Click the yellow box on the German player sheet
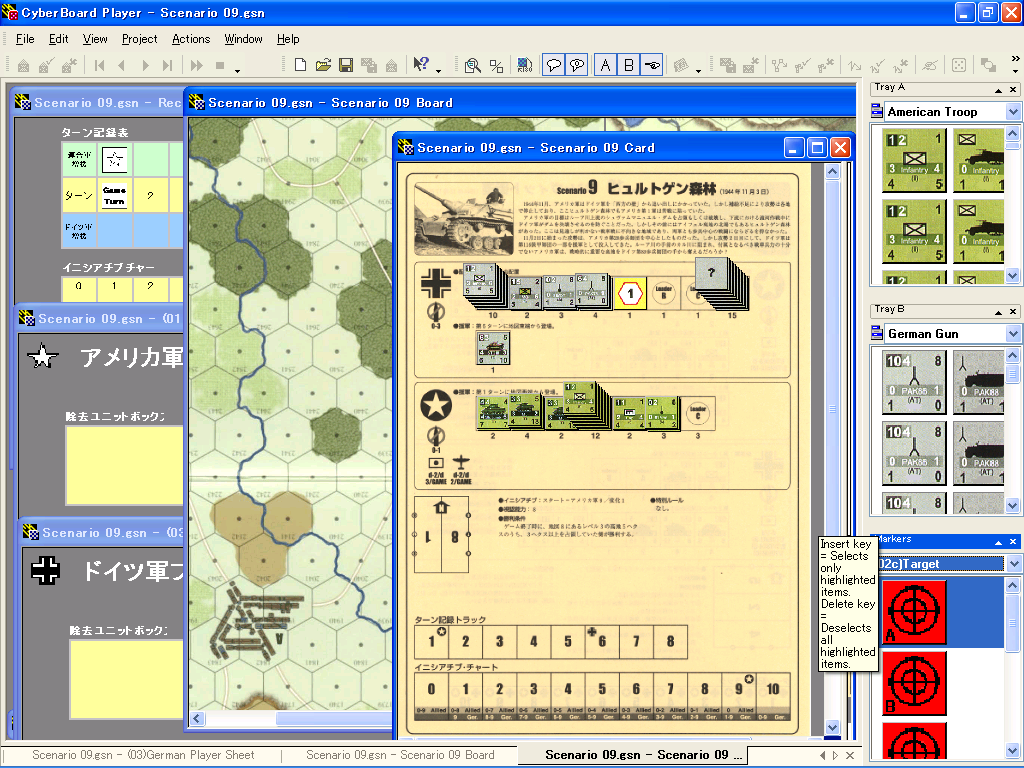The image size is (1024, 768). (x=127, y=679)
